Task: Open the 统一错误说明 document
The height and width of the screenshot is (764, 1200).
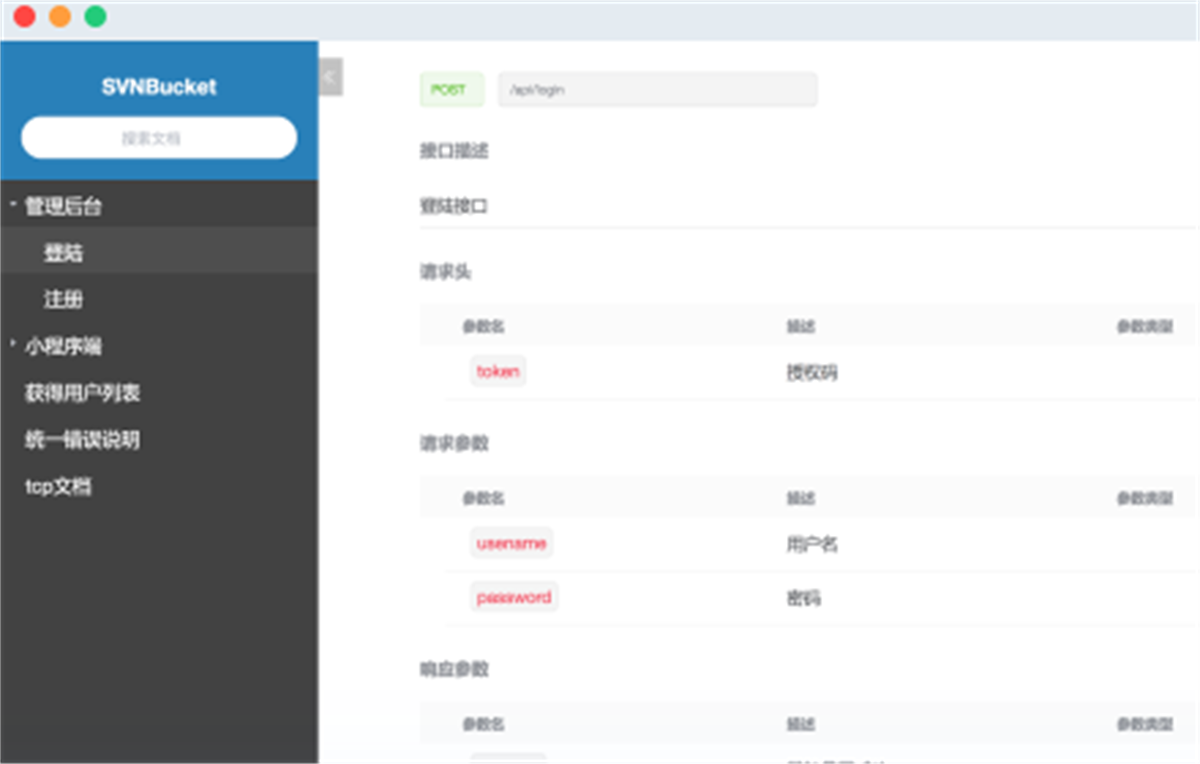Action: pos(82,440)
